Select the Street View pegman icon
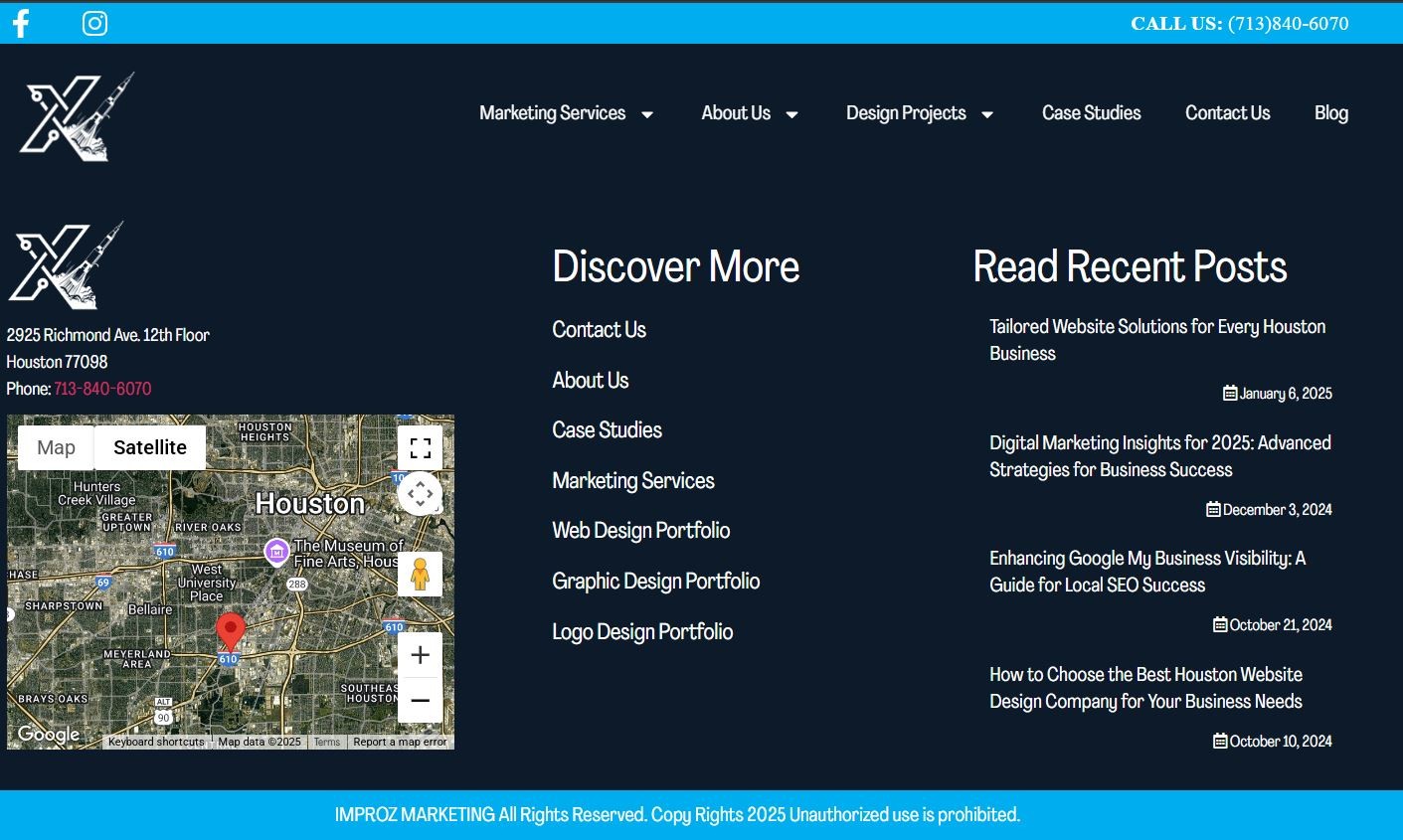 420,575
